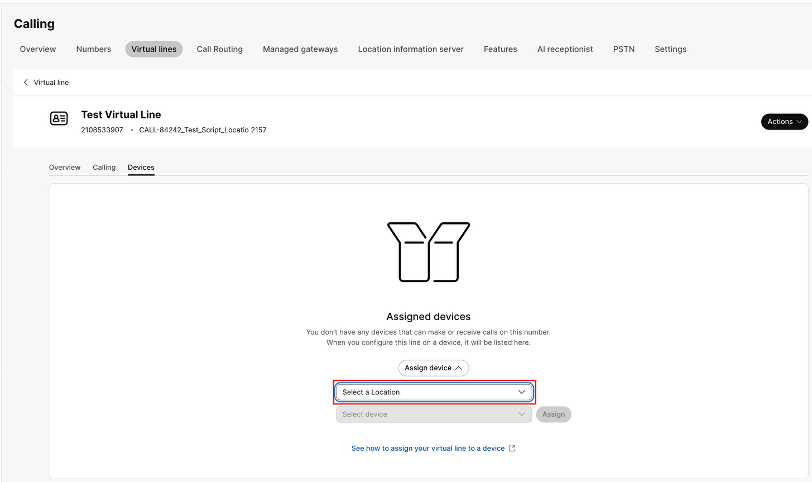
Task: Open the Select a Location dropdown
Action: tap(434, 392)
